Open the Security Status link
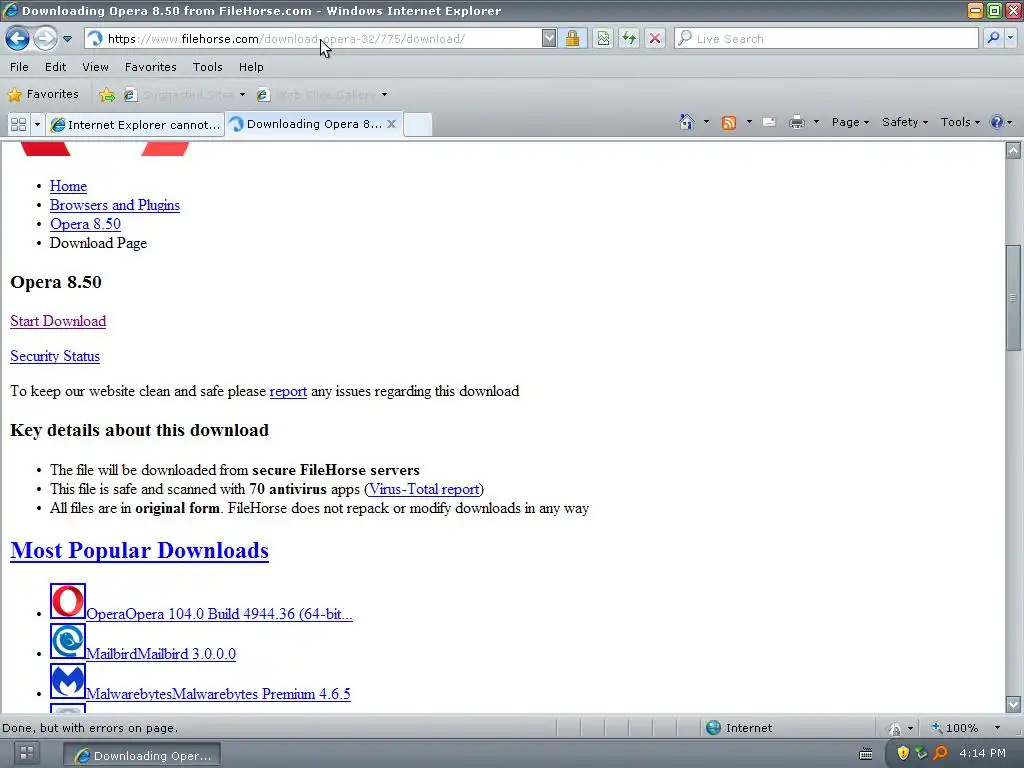The image size is (1024, 768). click(55, 357)
